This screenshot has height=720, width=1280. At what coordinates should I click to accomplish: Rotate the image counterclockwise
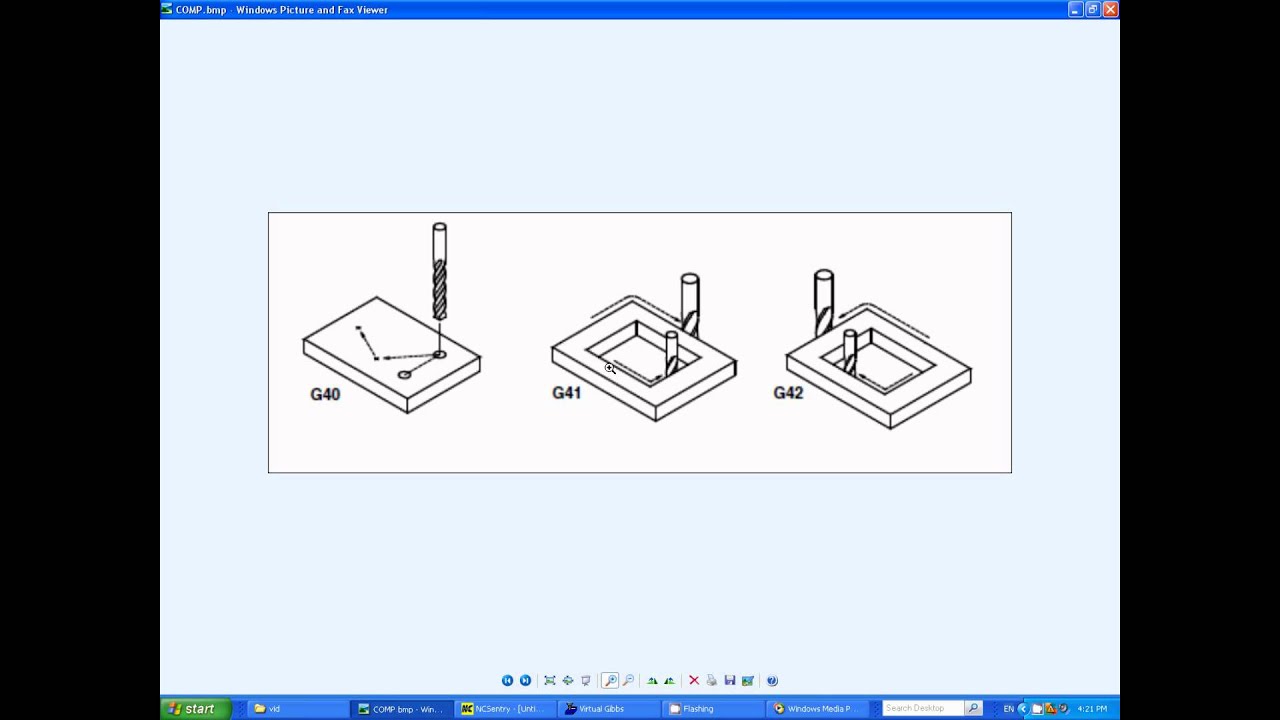[669, 681]
